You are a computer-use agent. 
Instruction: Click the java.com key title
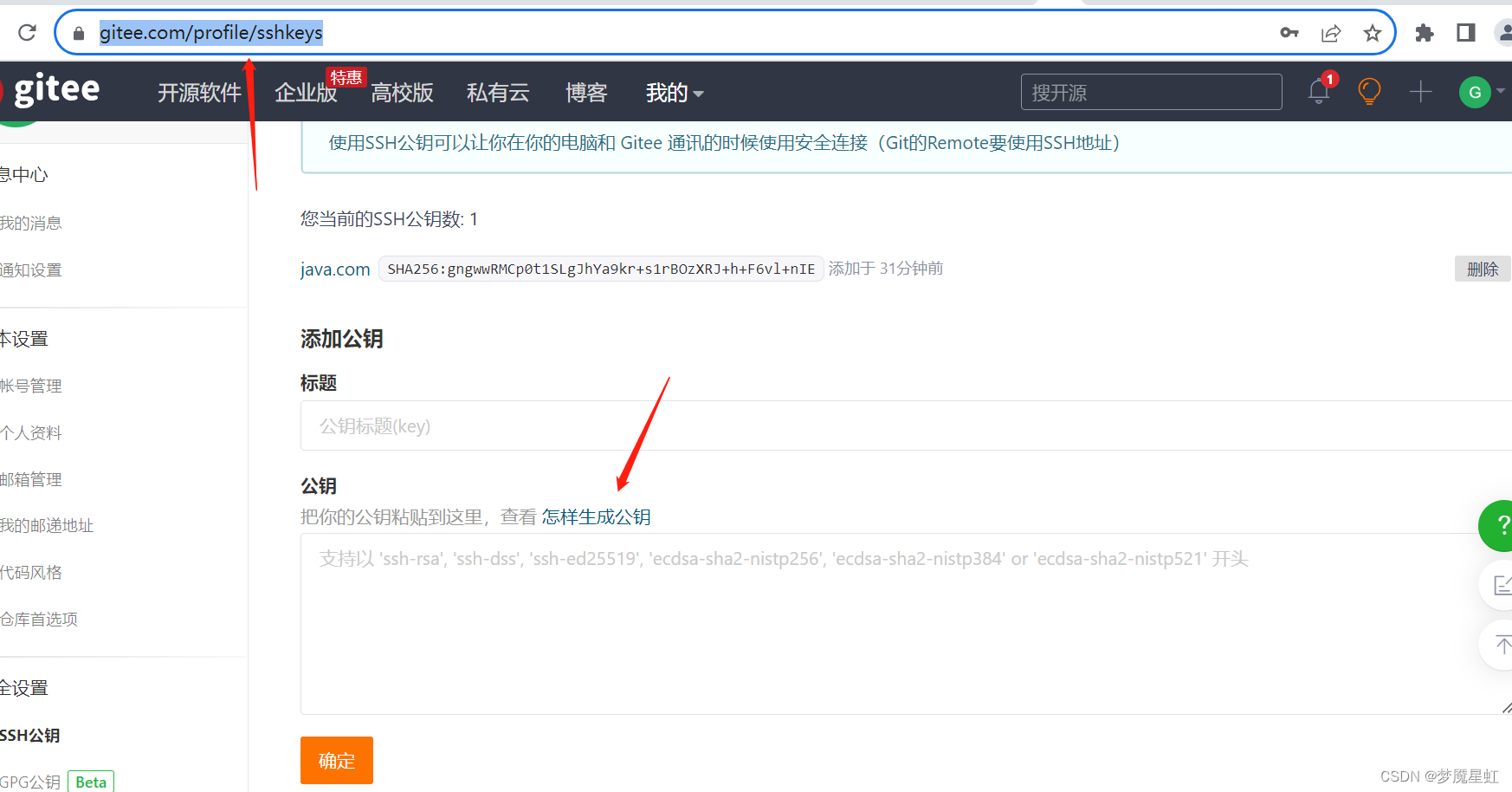335,269
